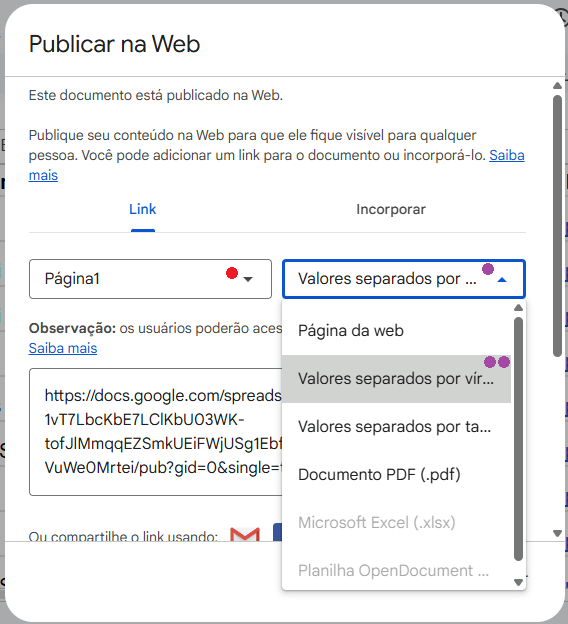Select Página da web format option
568x624 pixels.
point(396,331)
